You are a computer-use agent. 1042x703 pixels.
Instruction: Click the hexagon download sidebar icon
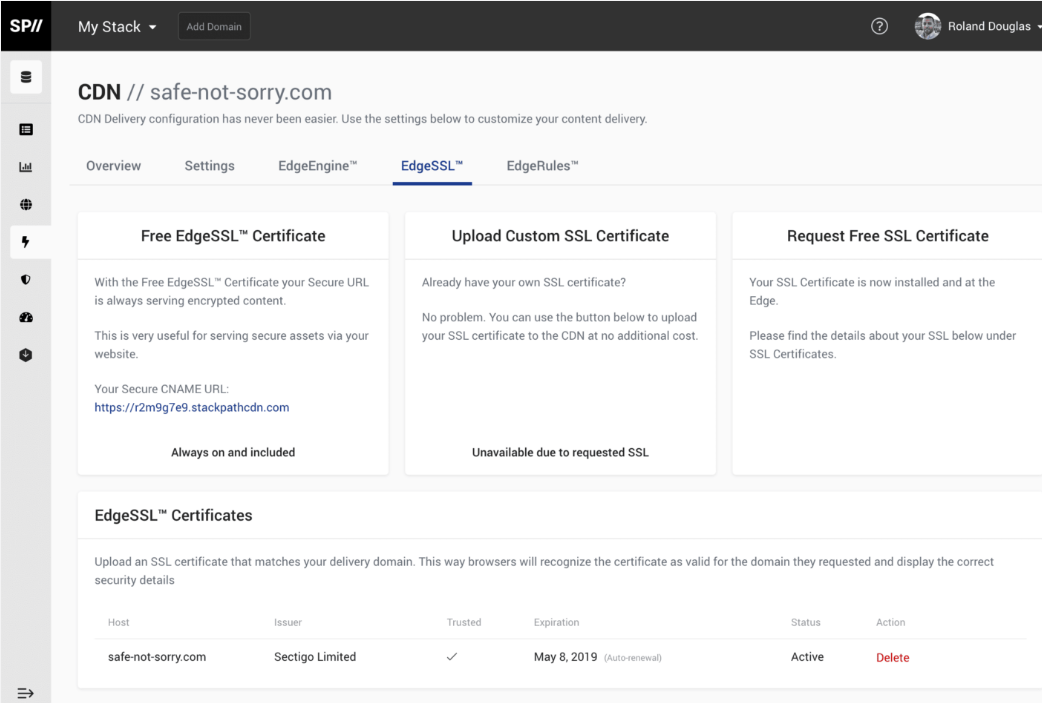(x=26, y=352)
